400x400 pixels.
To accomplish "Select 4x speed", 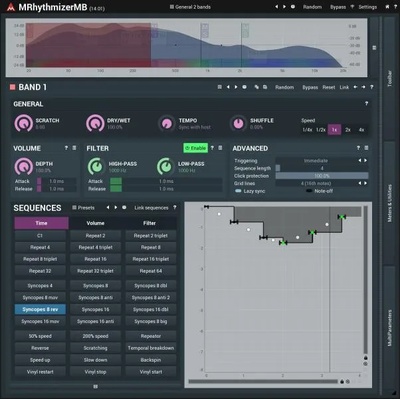I will [361, 130].
